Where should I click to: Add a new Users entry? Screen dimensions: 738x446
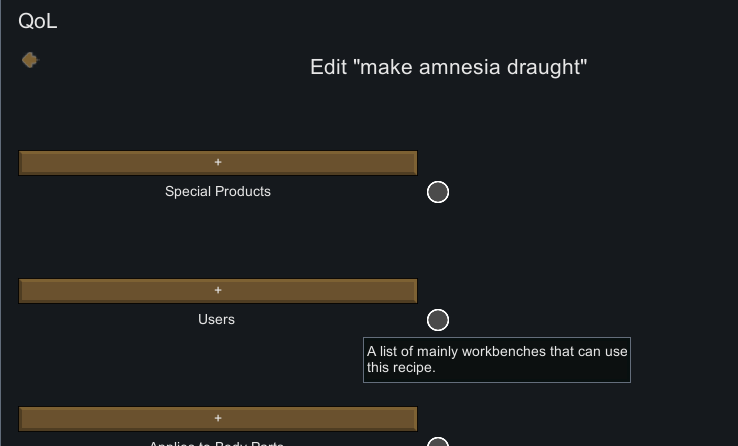[x=218, y=290]
